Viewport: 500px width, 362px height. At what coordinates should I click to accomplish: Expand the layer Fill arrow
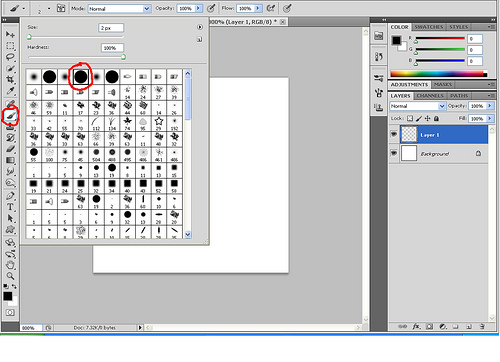tap(490, 118)
